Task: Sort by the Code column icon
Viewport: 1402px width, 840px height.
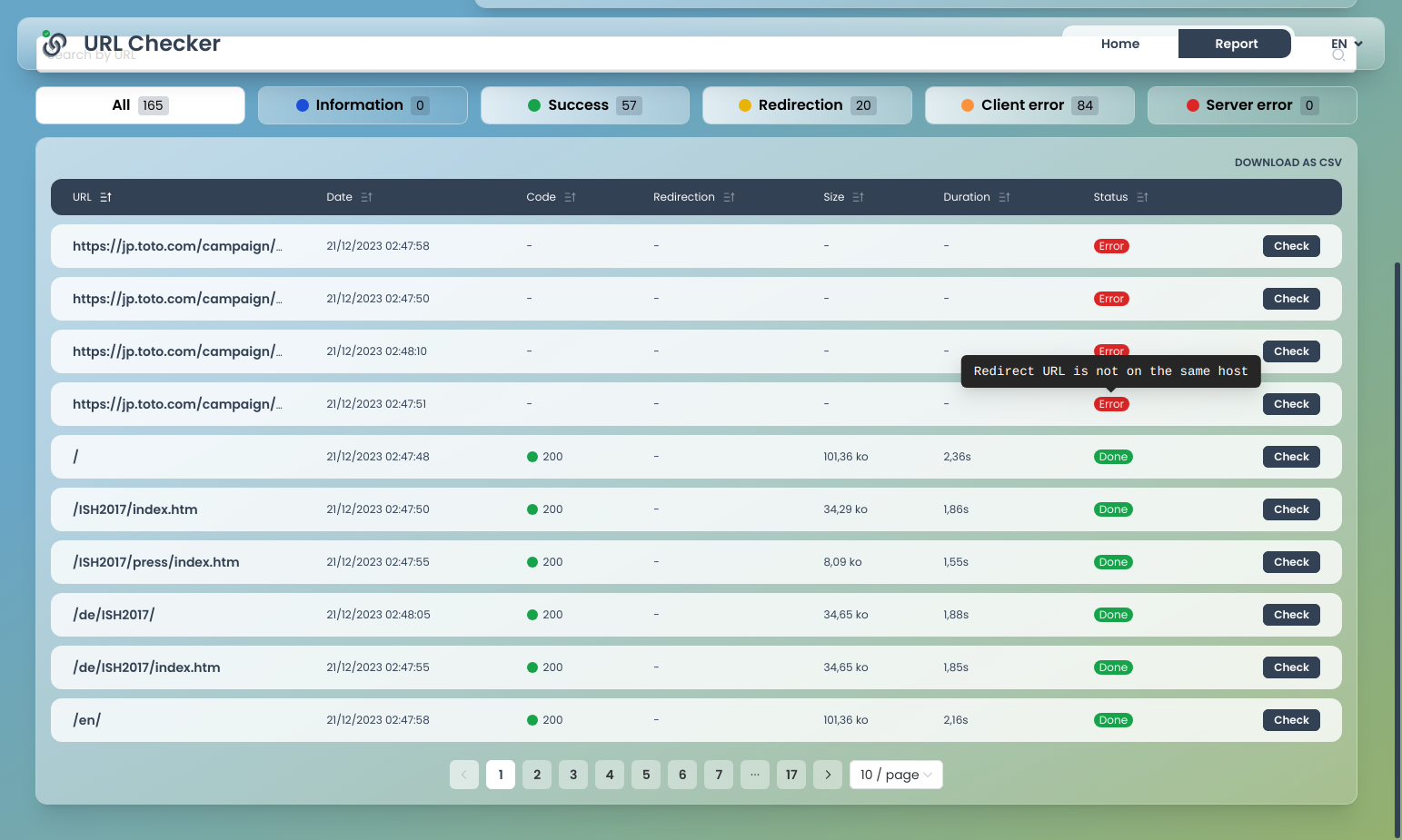Action: point(570,197)
